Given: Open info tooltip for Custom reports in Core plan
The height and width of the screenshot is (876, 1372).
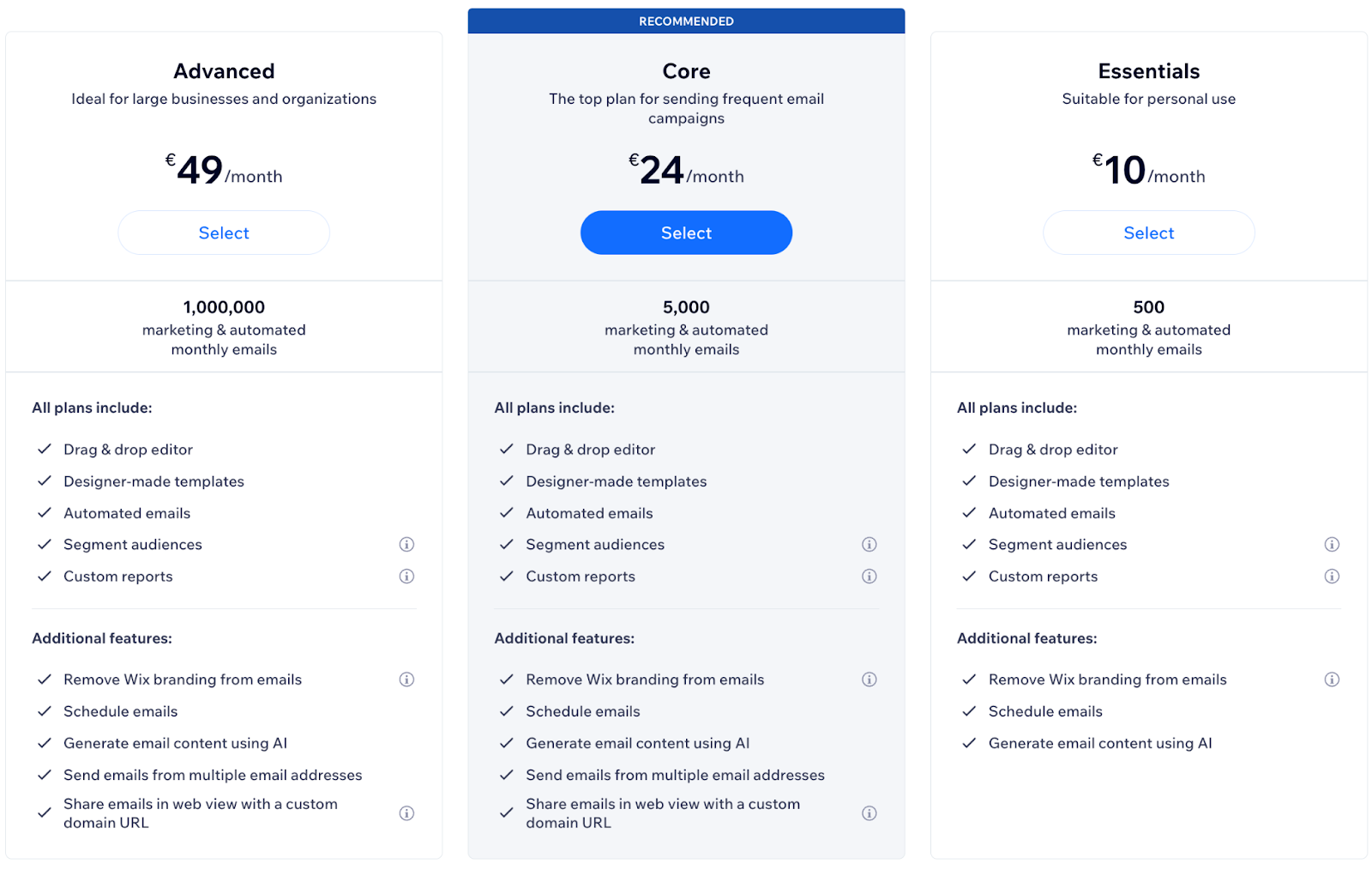Looking at the screenshot, I should pos(869,576).
